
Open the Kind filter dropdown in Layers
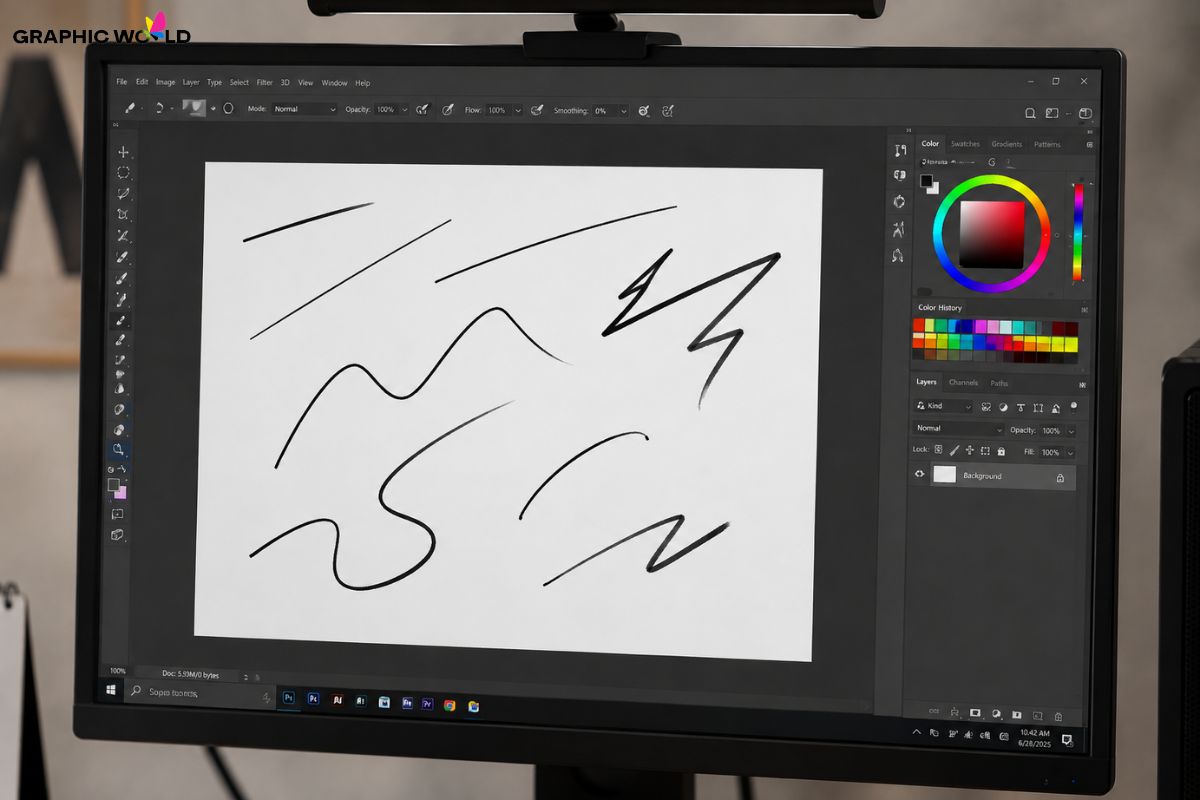click(x=944, y=406)
